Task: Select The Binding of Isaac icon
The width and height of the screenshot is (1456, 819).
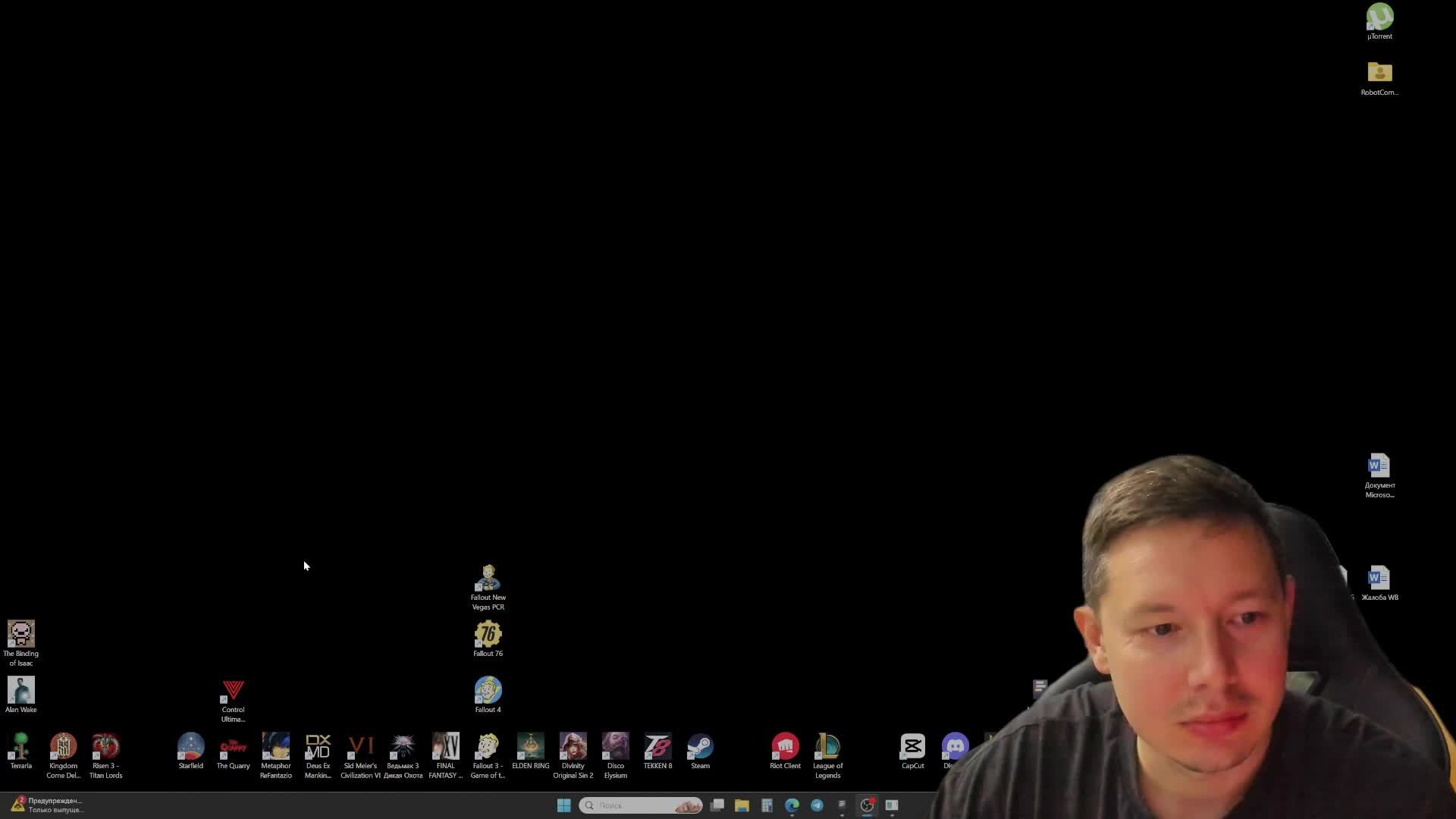Action: point(20,635)
